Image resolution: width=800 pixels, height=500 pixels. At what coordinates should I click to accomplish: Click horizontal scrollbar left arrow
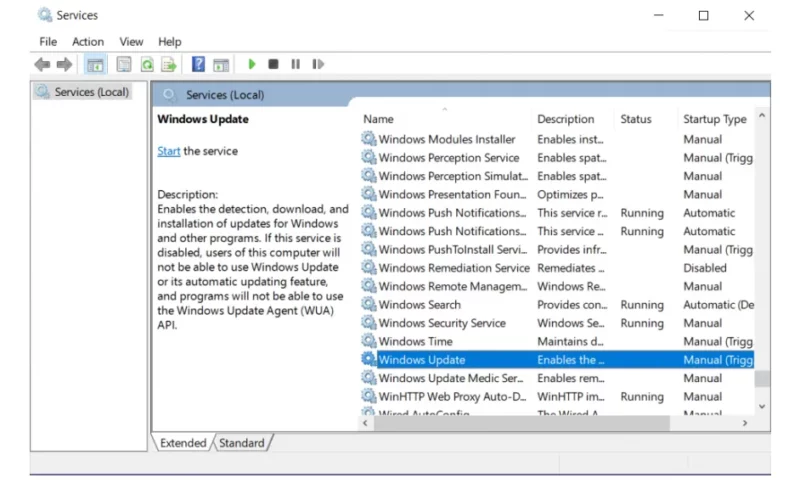pyautogui.click(x=365, y=423)
